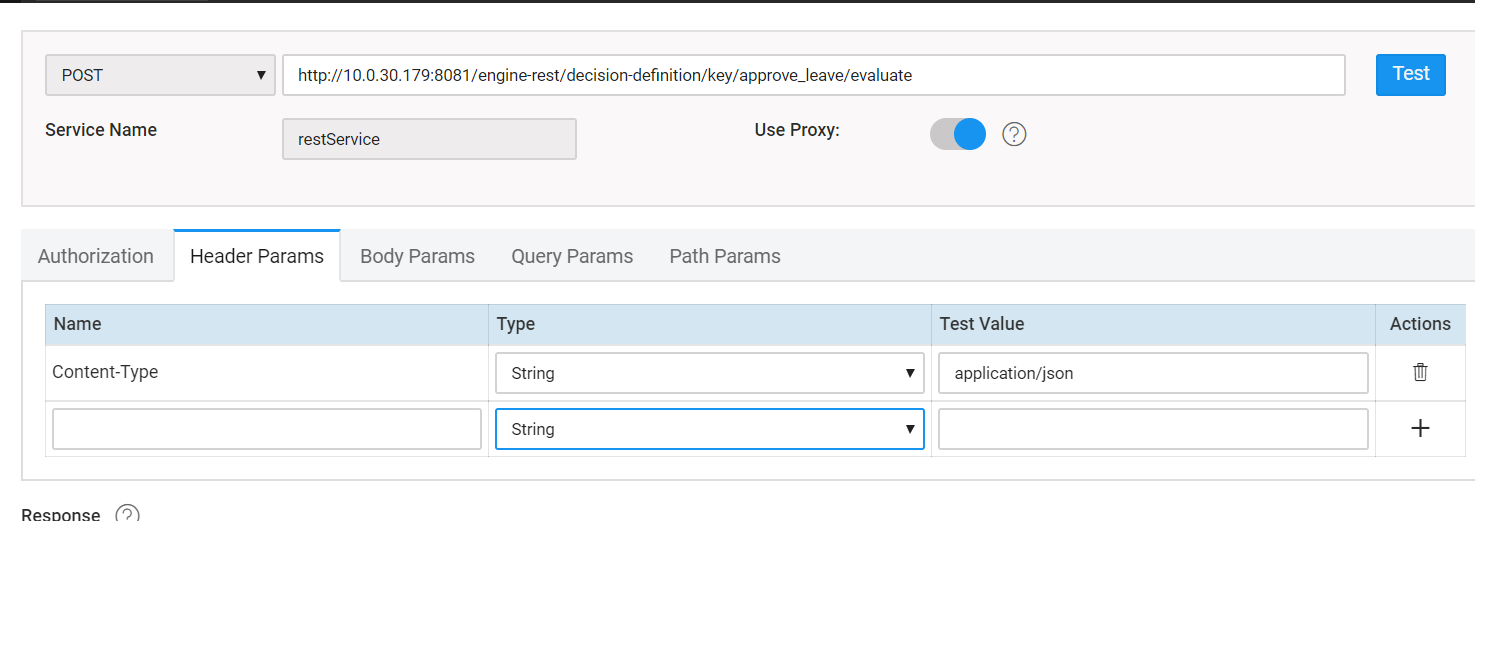Click the request URL field
This screenshot has height=646, width=1488.
813,75
